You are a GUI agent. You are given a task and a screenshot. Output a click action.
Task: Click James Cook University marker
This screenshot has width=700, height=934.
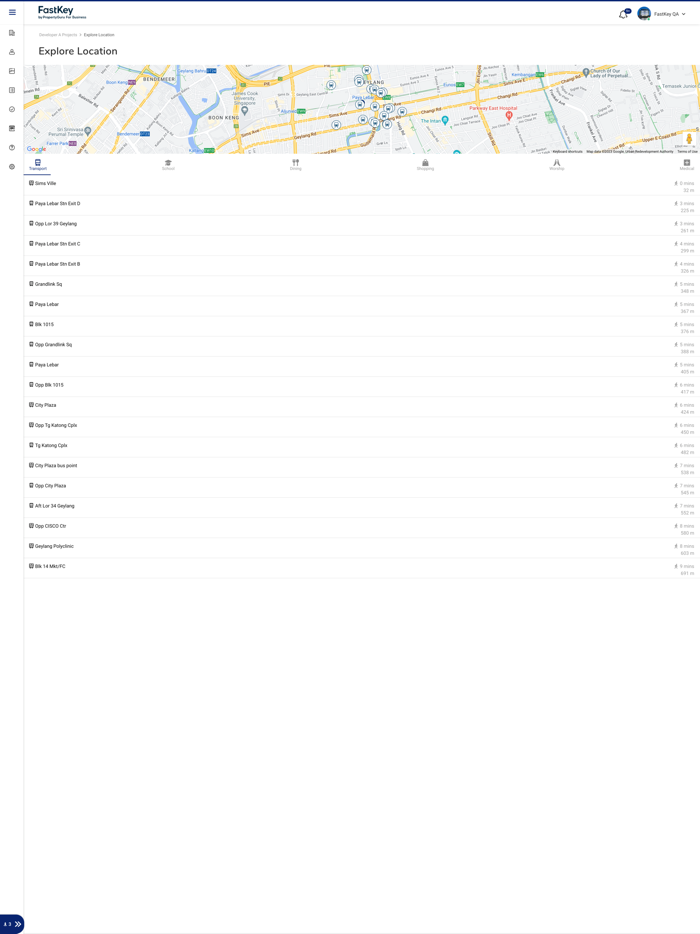coord(244,110)
